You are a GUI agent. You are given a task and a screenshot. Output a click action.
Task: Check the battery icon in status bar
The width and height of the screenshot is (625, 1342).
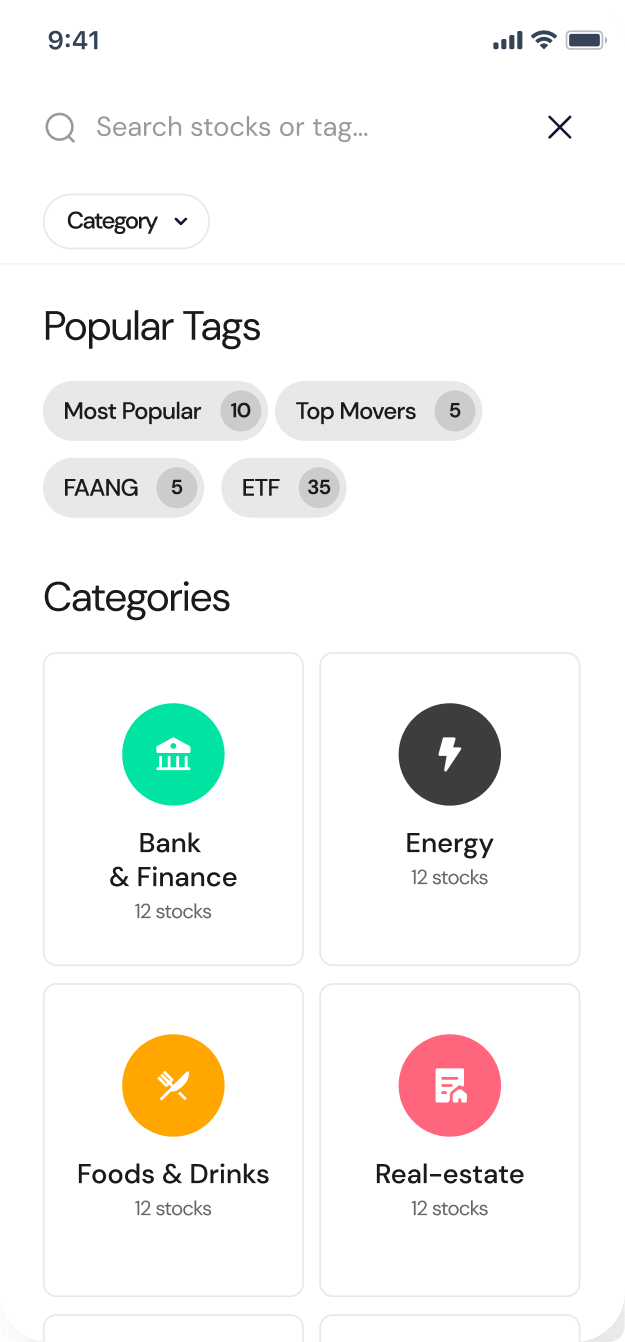(586, 41)
